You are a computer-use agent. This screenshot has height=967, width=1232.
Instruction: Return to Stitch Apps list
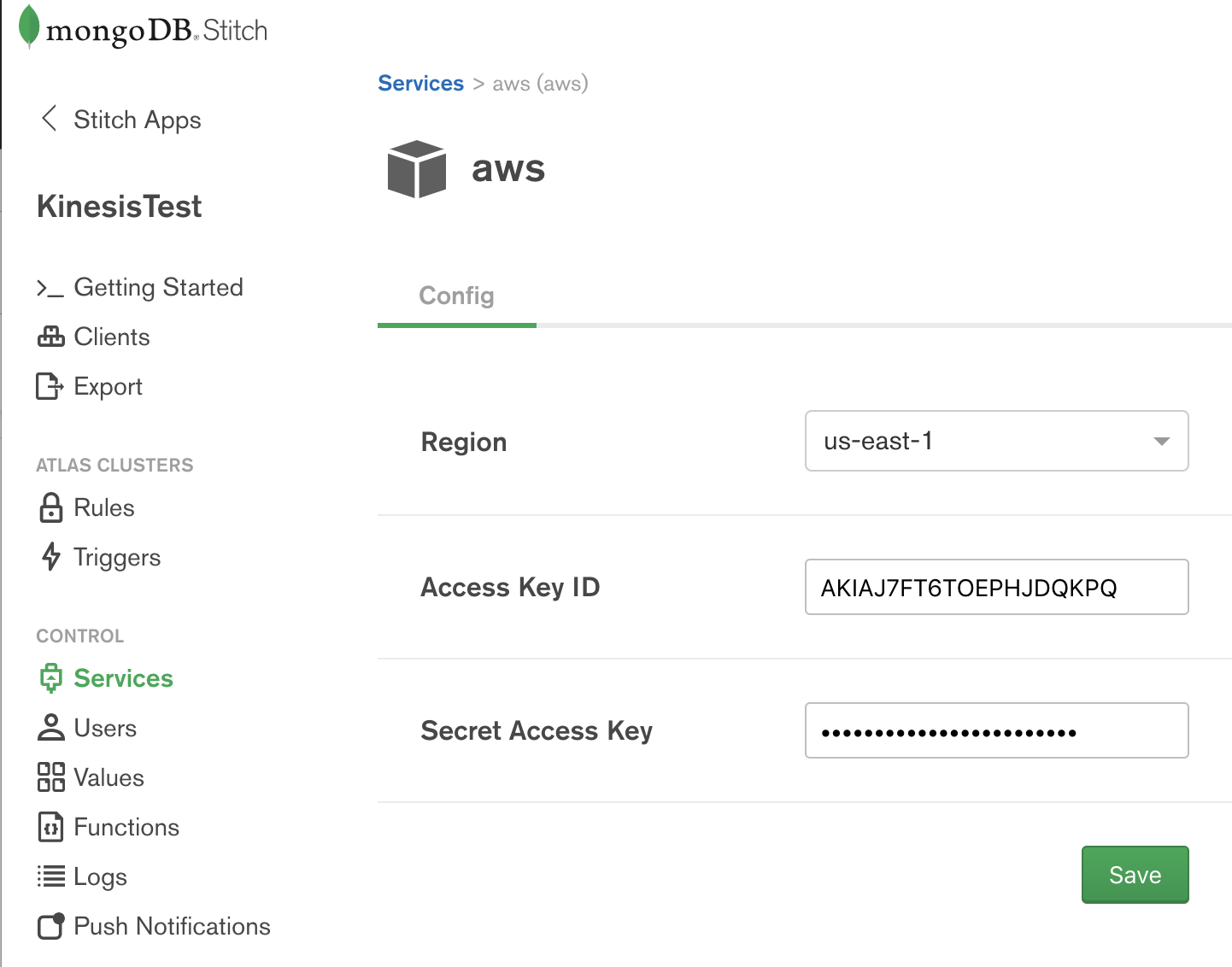(138, 120)
